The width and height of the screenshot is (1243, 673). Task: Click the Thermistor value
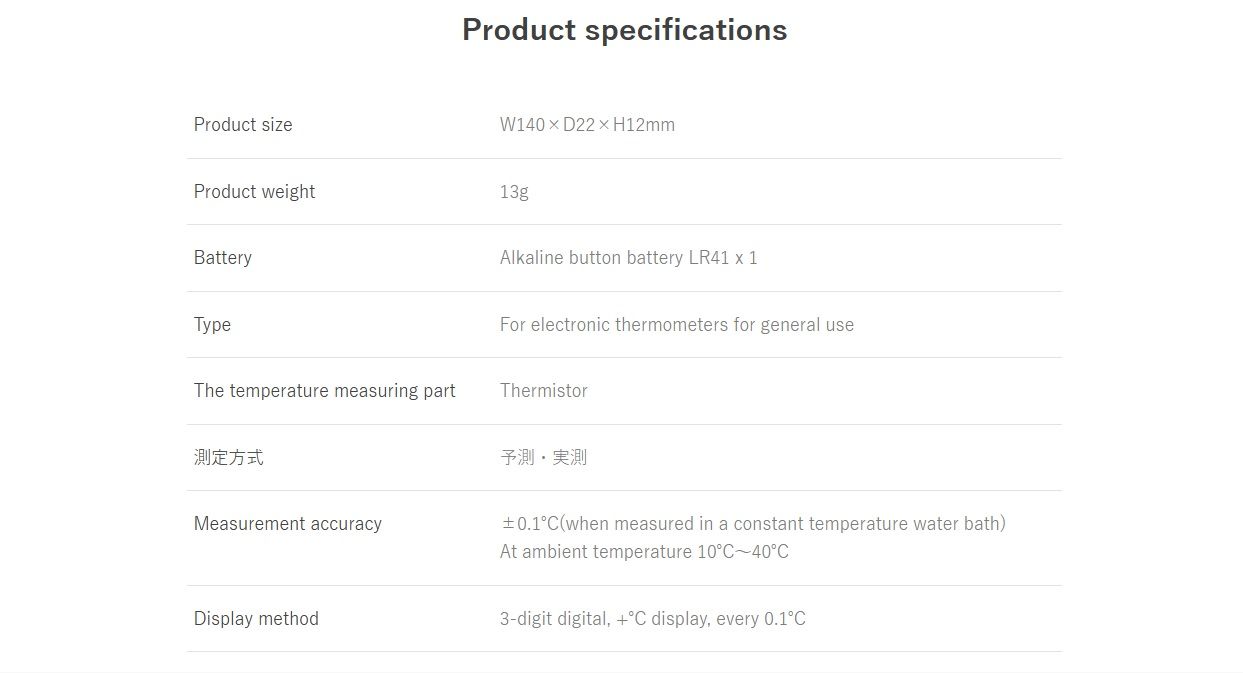pyautogui.click(x=544, y=391)
